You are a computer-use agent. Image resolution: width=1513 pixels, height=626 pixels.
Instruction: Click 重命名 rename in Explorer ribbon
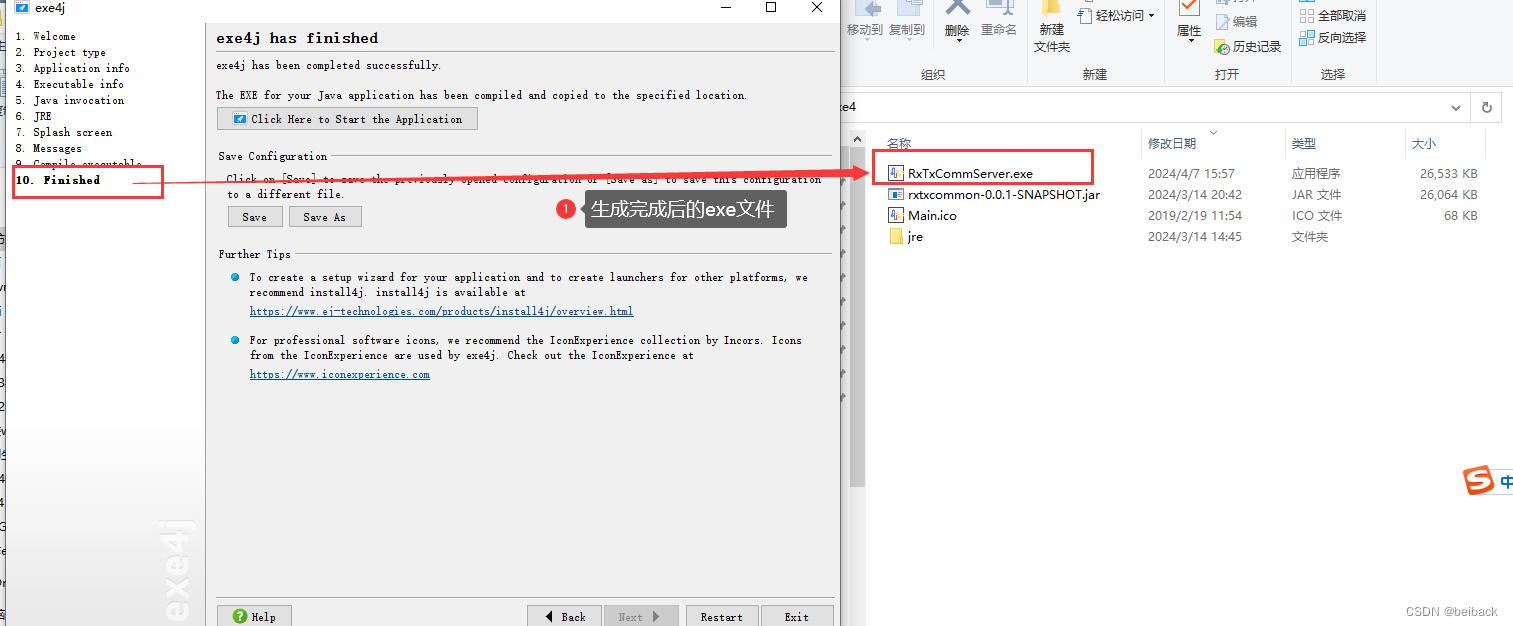998,19
